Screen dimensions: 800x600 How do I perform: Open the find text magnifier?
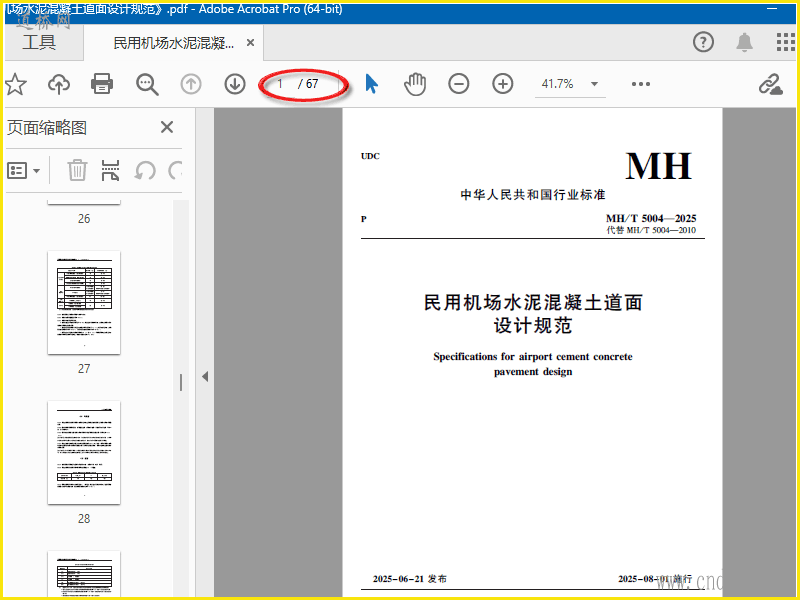click(147, 84)
